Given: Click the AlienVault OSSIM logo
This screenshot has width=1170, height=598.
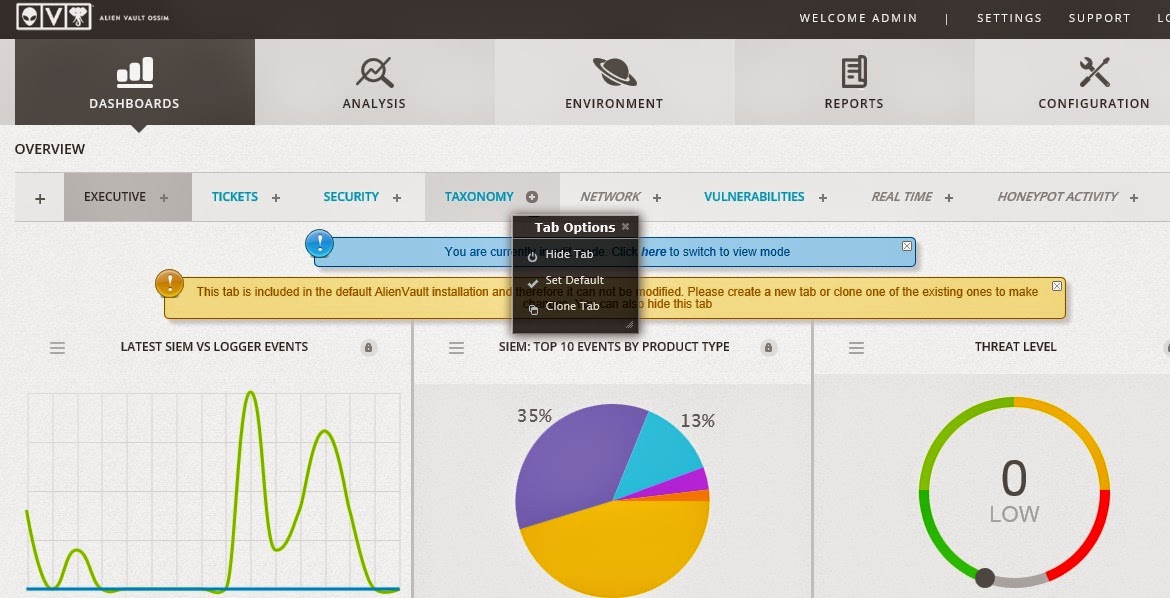Looking at the screenshot, I should tap(92, 17).
